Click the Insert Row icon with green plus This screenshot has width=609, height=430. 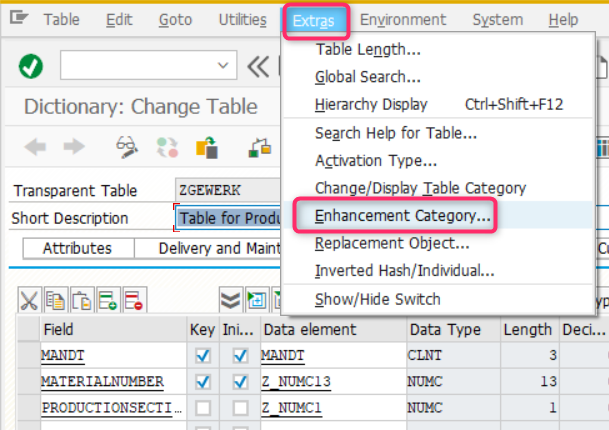pyautogui.click(x=107, y=299)
